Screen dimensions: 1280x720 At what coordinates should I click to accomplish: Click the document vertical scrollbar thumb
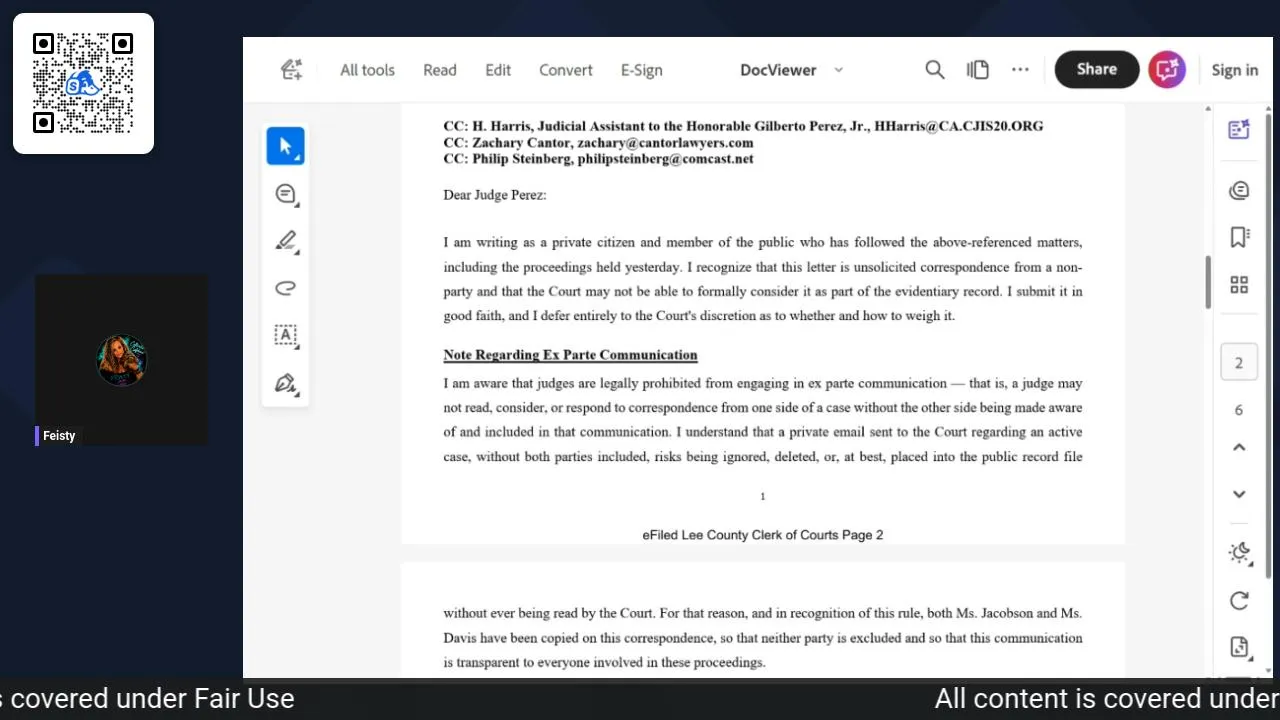click(x=1208, y=283)
